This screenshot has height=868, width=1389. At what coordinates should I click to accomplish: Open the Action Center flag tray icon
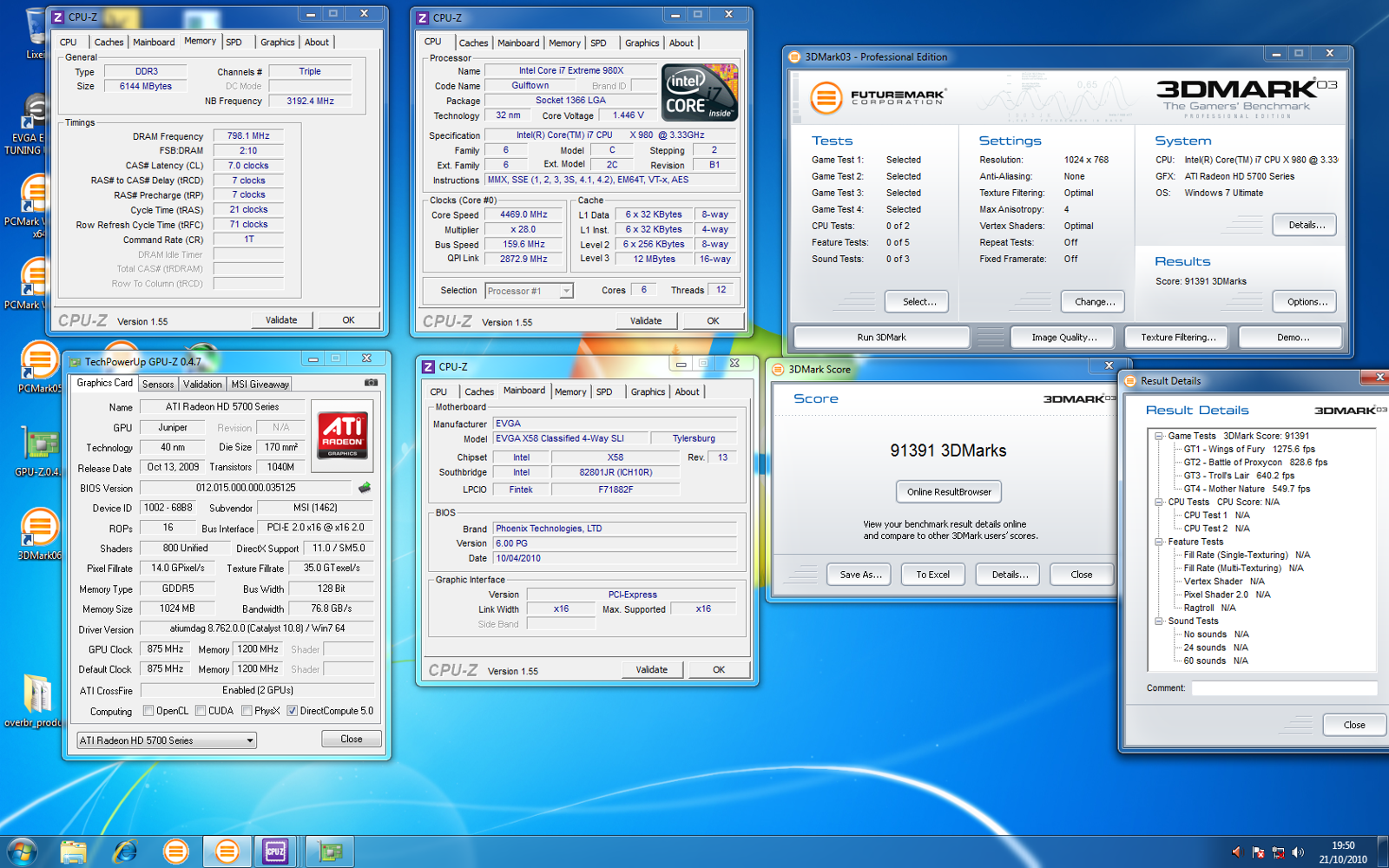1257,852
